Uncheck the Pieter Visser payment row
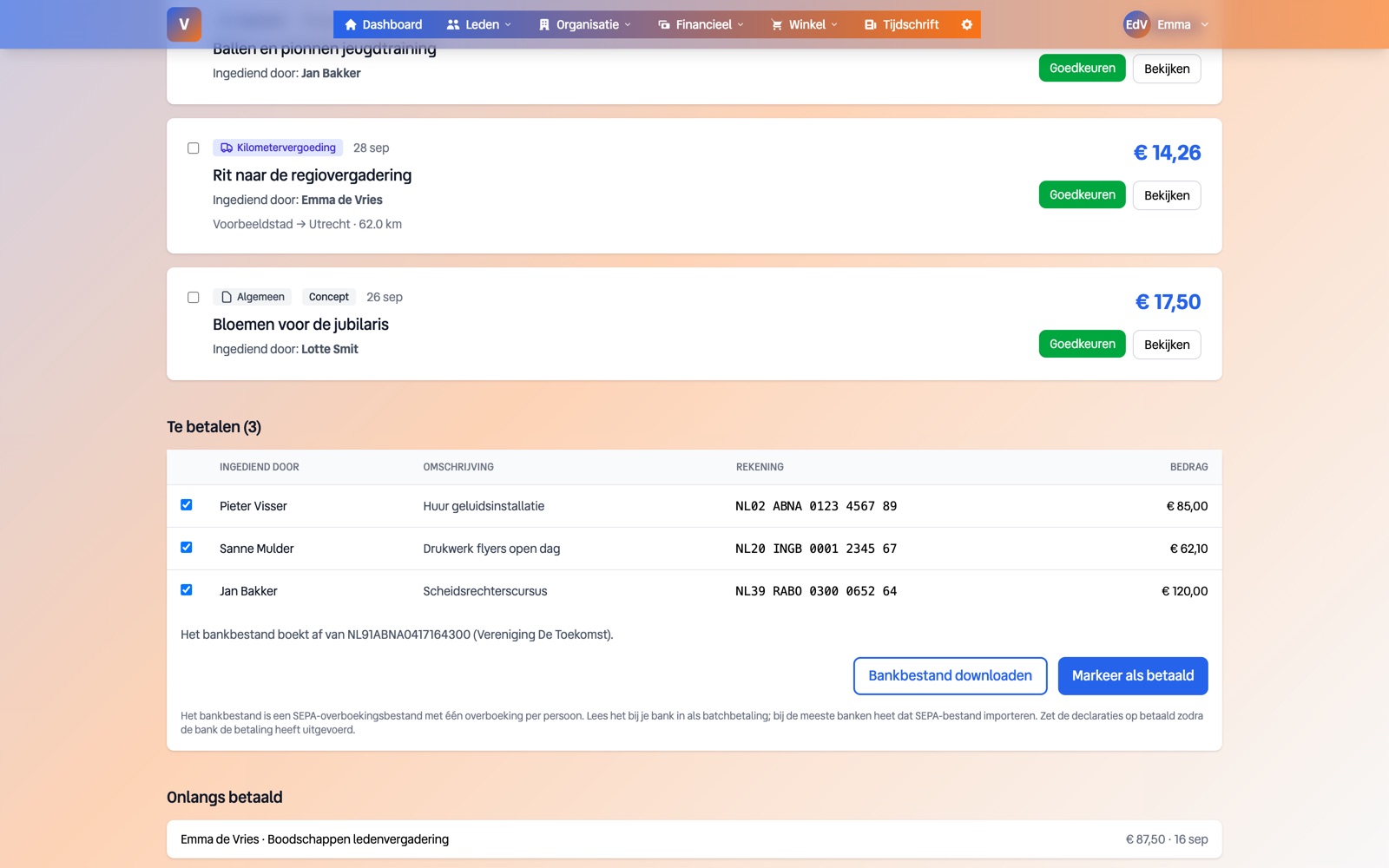The height and width of the screenshot is (868, 1389). point(187,505)
